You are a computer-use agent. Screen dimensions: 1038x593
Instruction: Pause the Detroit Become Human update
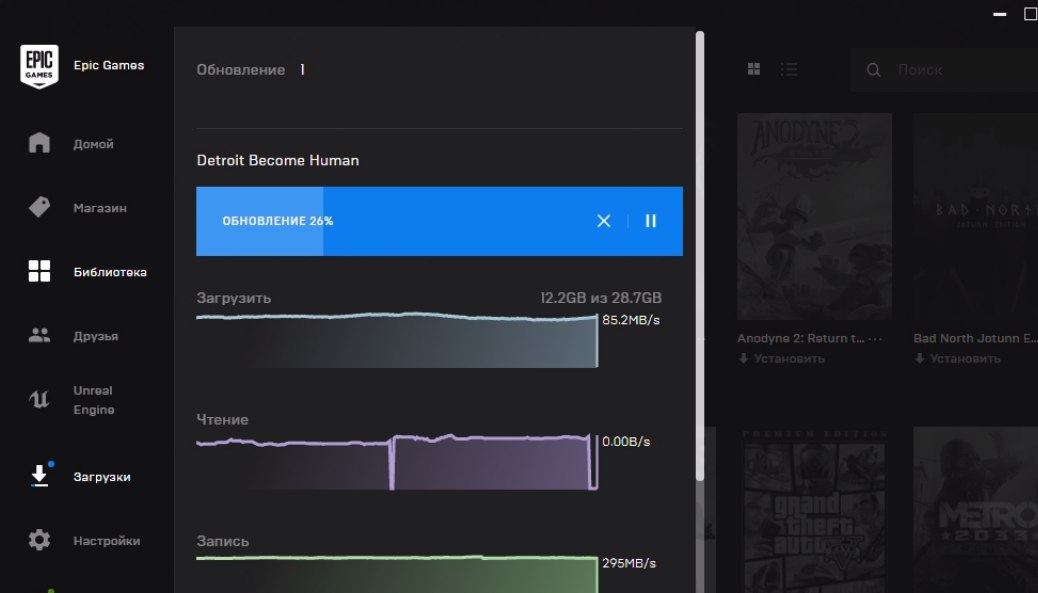coord(651,221)
